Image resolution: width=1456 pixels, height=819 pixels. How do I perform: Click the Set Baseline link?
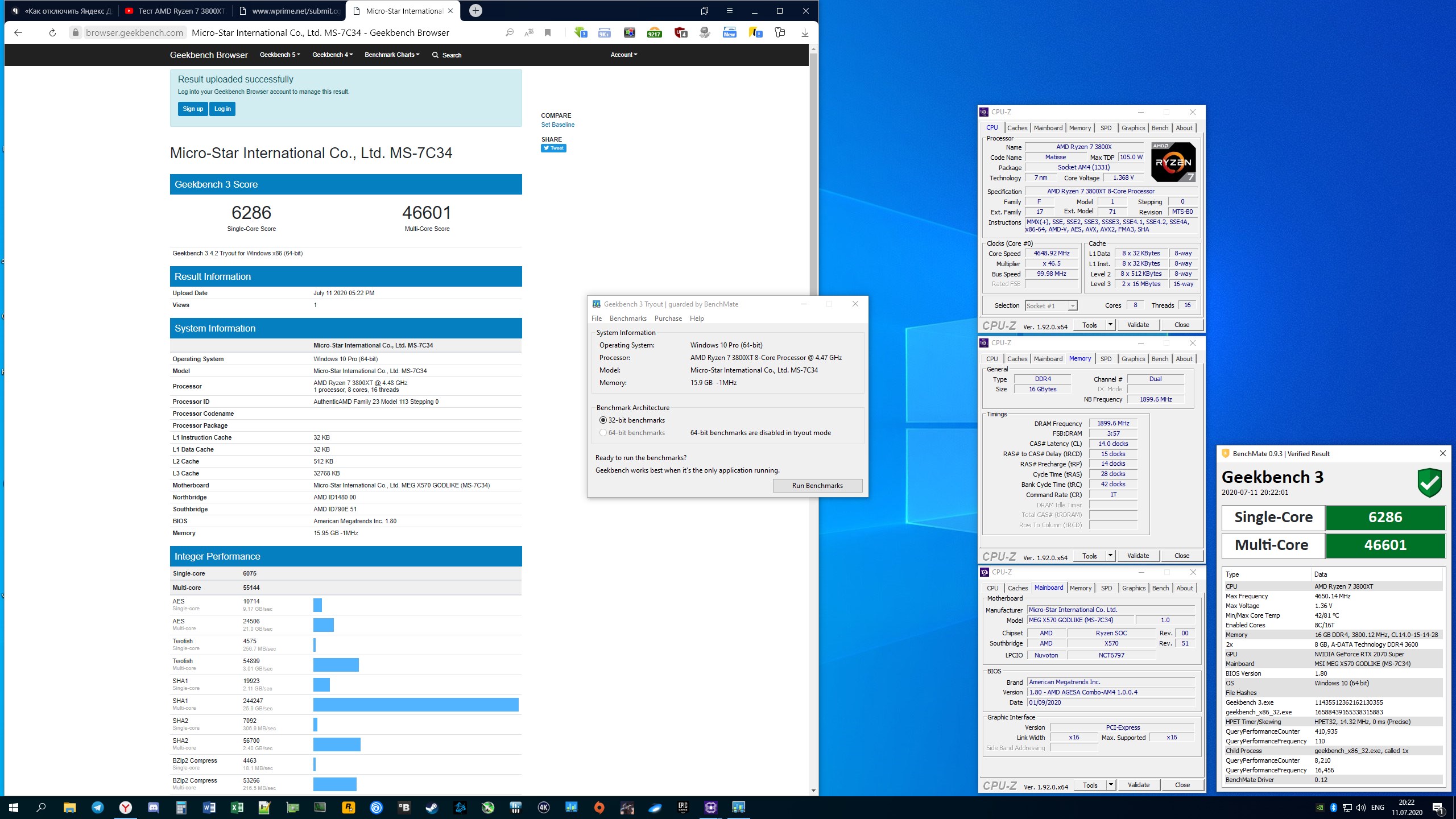click(x=557, y=125)
